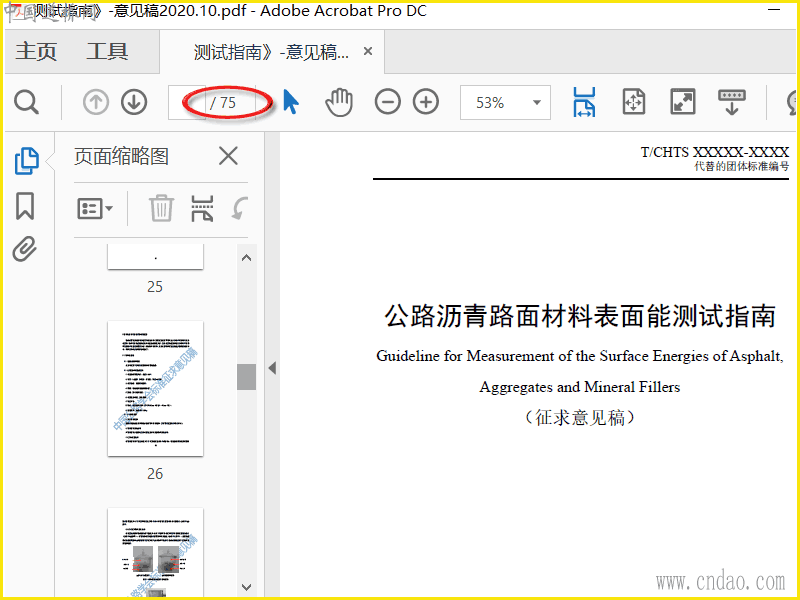Go to next page arrow
The width and height of the screenshot is (800, 600).
click(x=134, y=103)
